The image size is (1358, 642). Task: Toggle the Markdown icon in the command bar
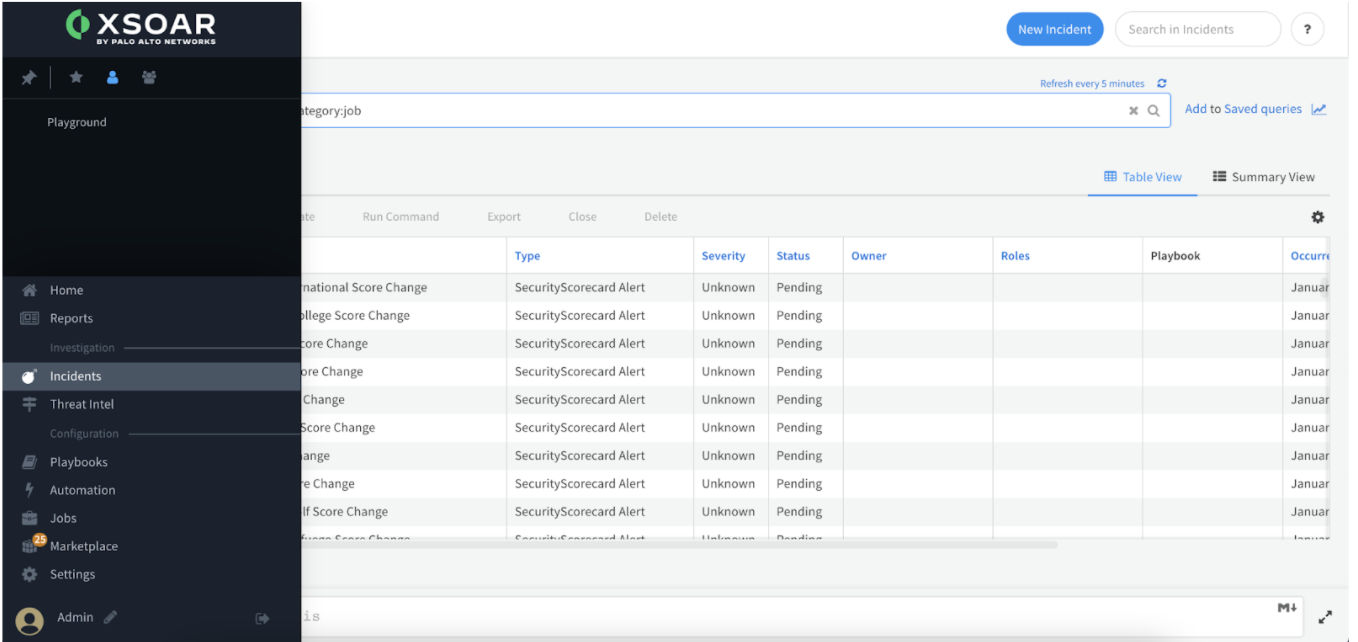(x=1287, y=608)
